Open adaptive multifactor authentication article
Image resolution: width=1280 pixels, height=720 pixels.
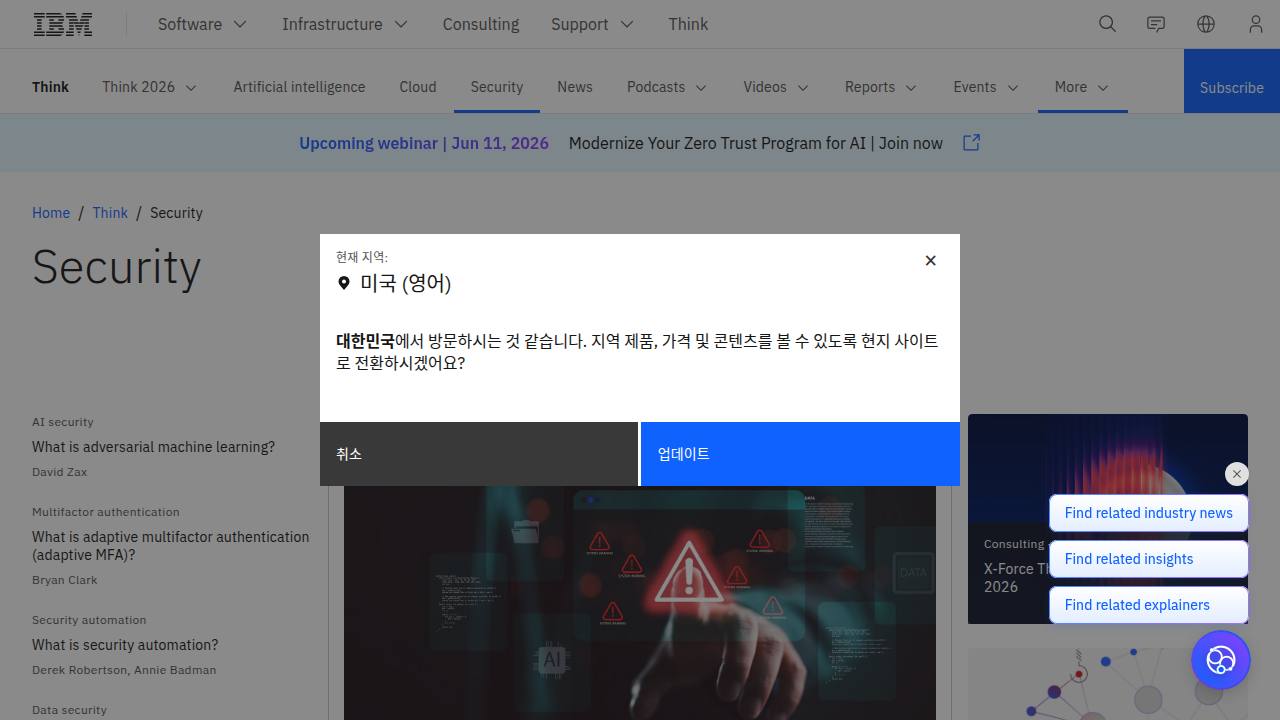pos(171,546)
